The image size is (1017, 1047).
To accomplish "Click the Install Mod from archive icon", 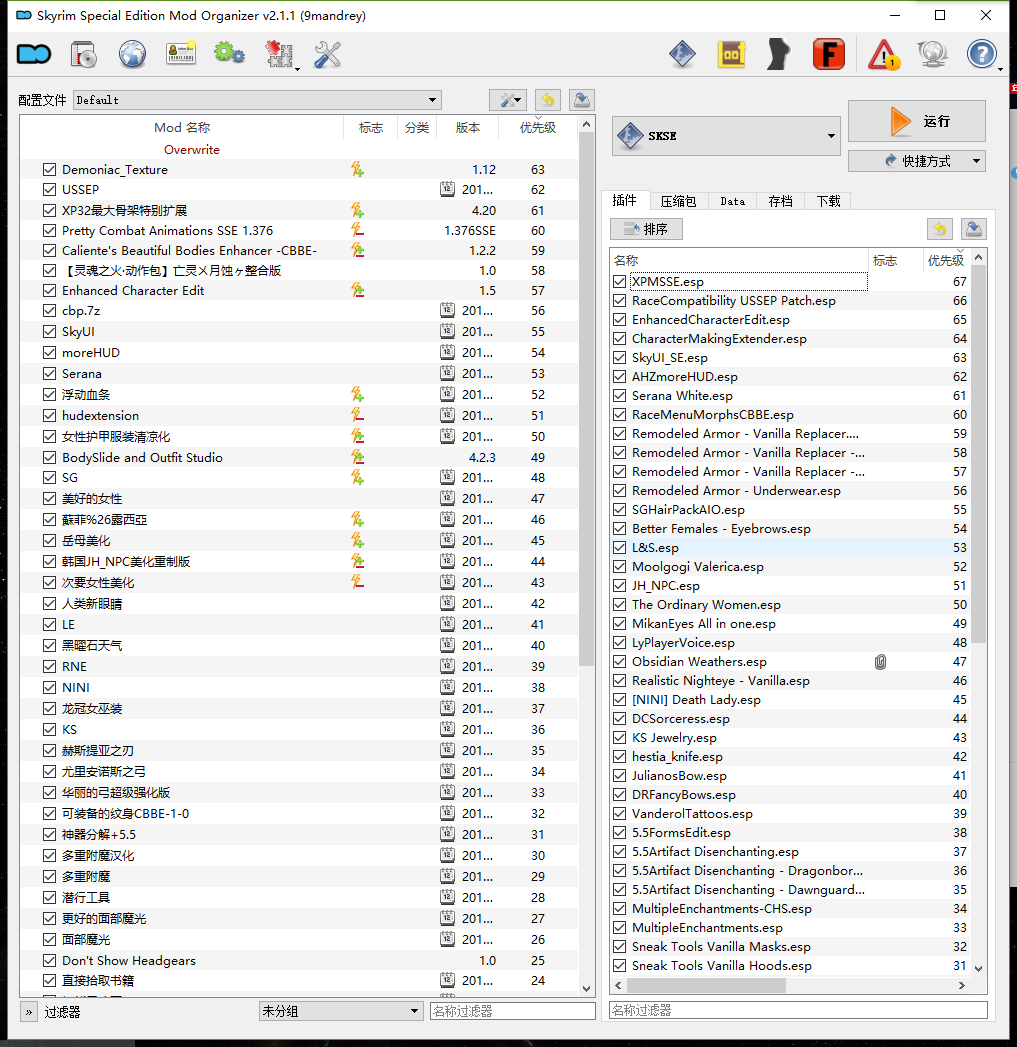I will tap(83, 54).
